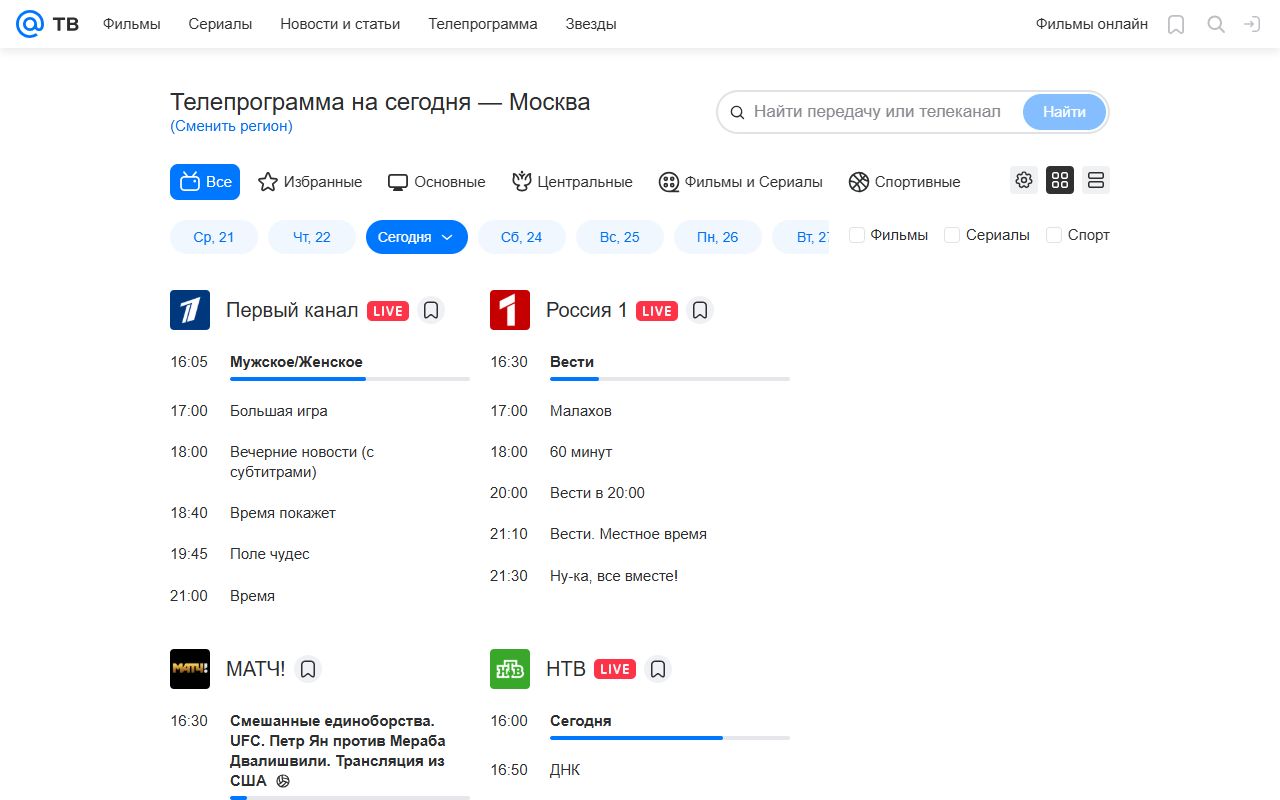Enable the Сериалы filter checkbox

(x=952, y=235)
